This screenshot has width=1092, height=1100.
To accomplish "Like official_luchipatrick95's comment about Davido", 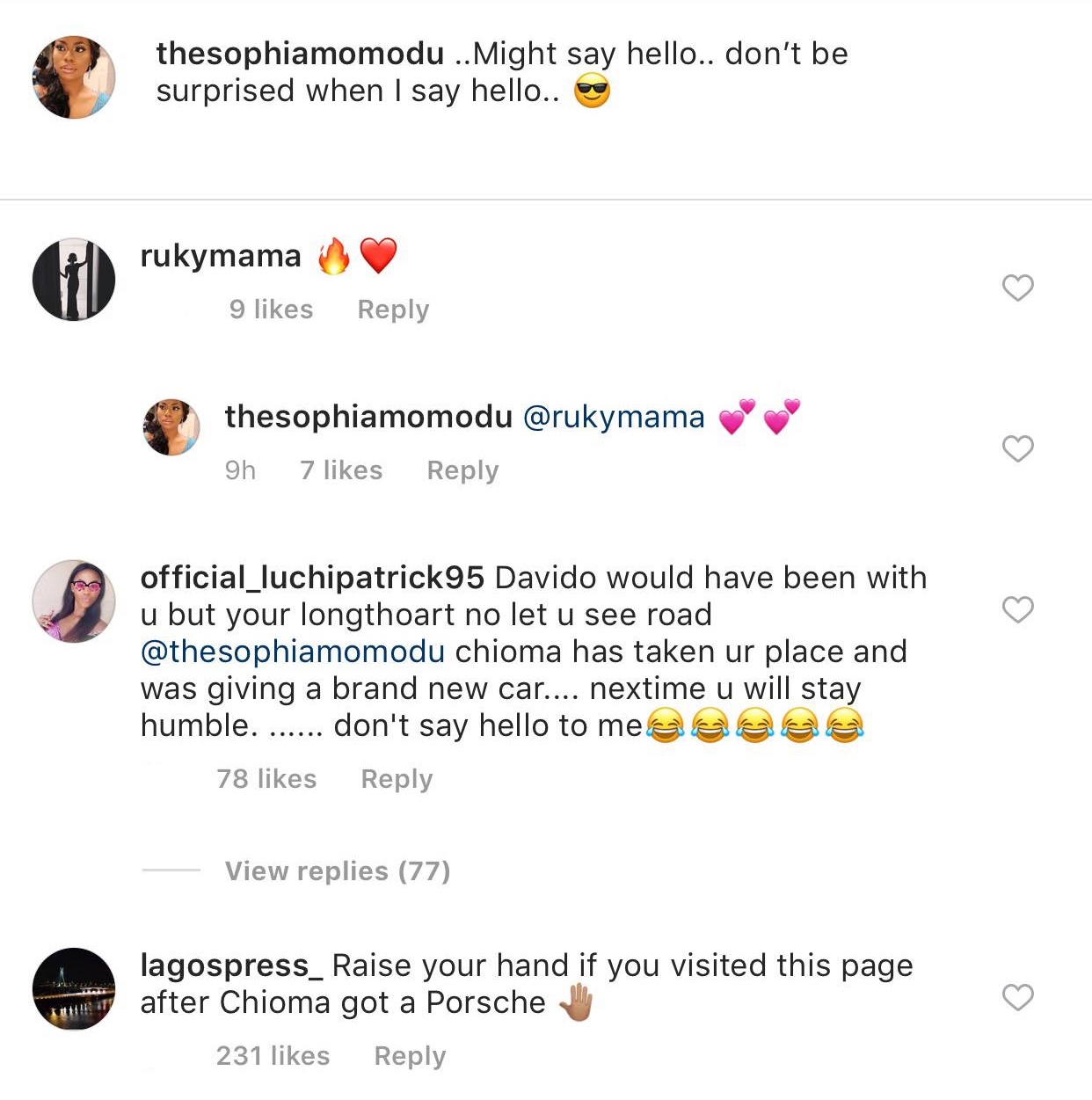I will pos(1017,609).
